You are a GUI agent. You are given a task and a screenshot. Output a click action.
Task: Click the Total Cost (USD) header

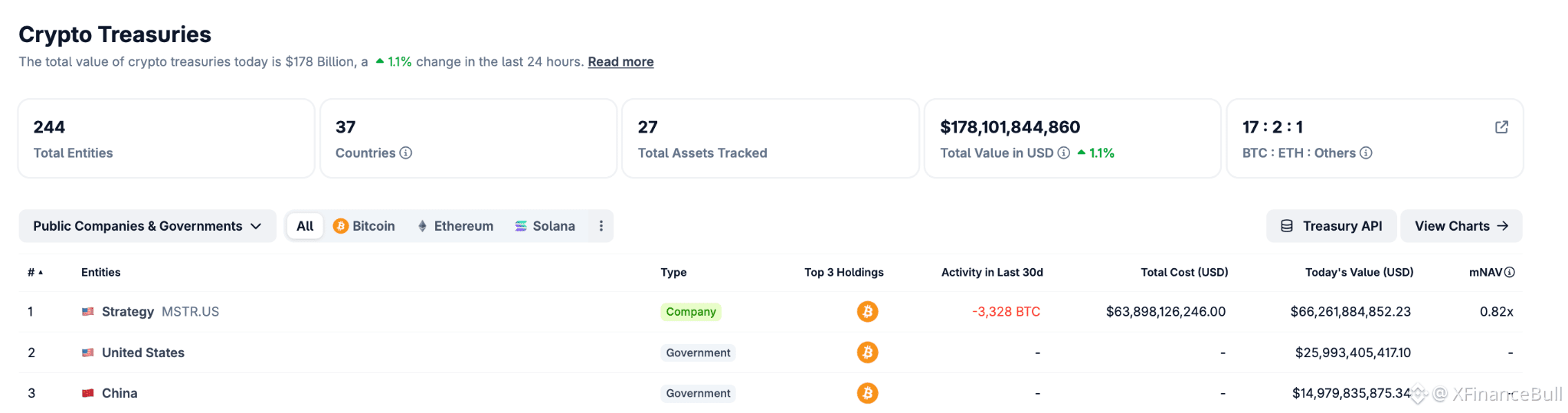click(1184, 273)
